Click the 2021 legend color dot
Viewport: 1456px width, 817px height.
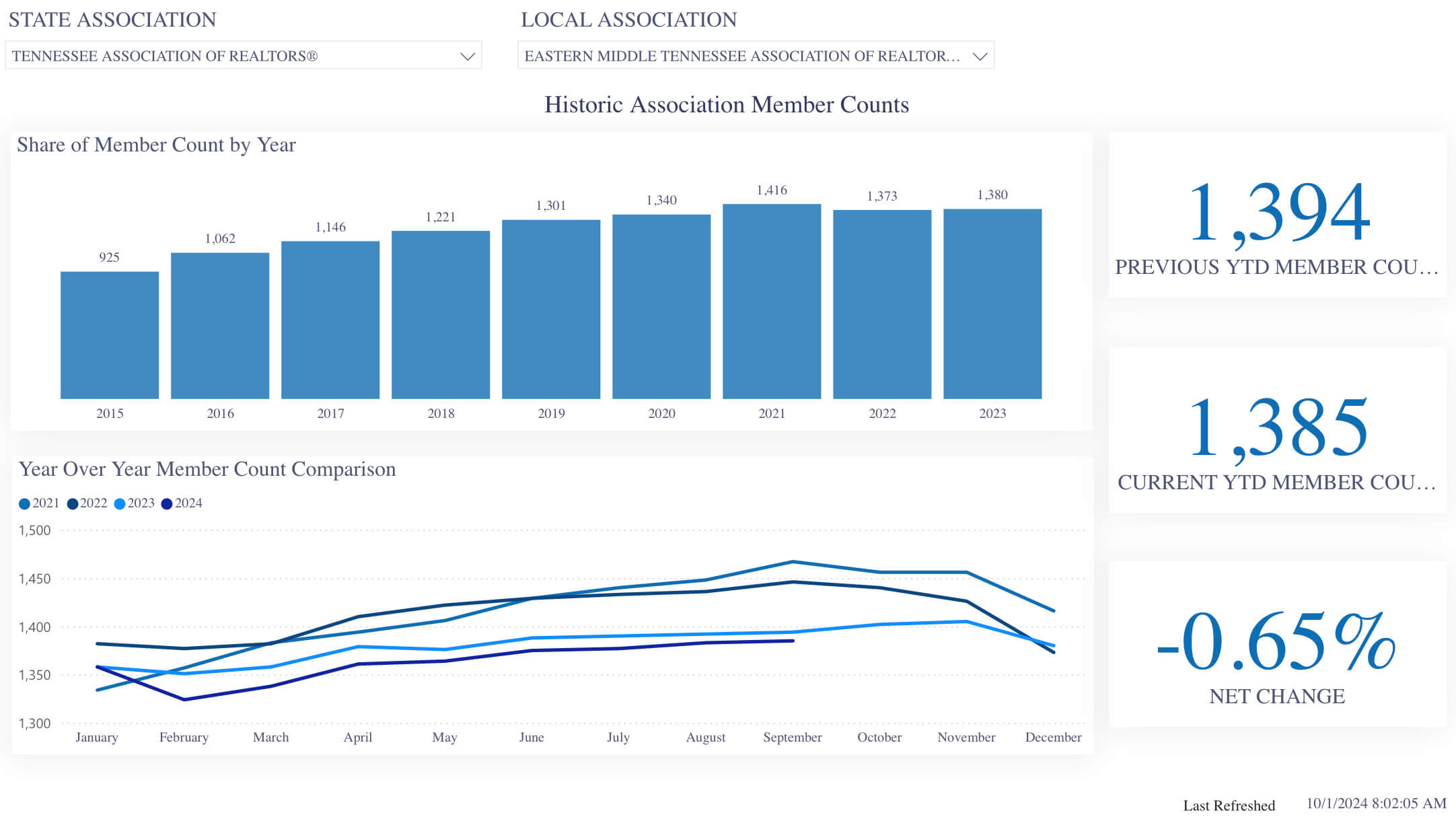(24, 504)
